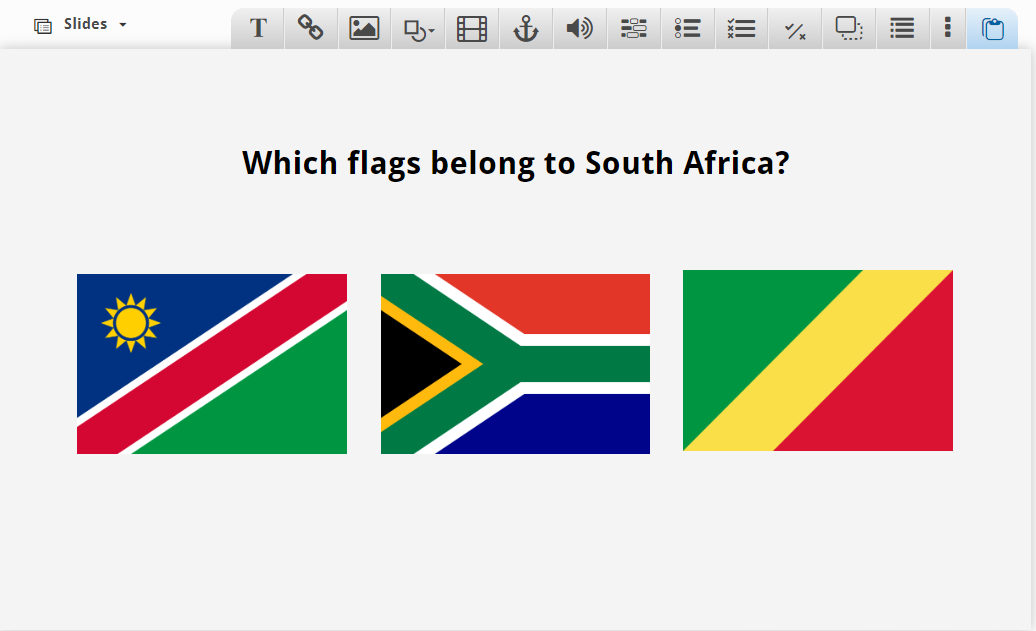Select the green-yellow-red Congo flag image
Viewport: 1036px width, 631px height.
coord(818,361)
